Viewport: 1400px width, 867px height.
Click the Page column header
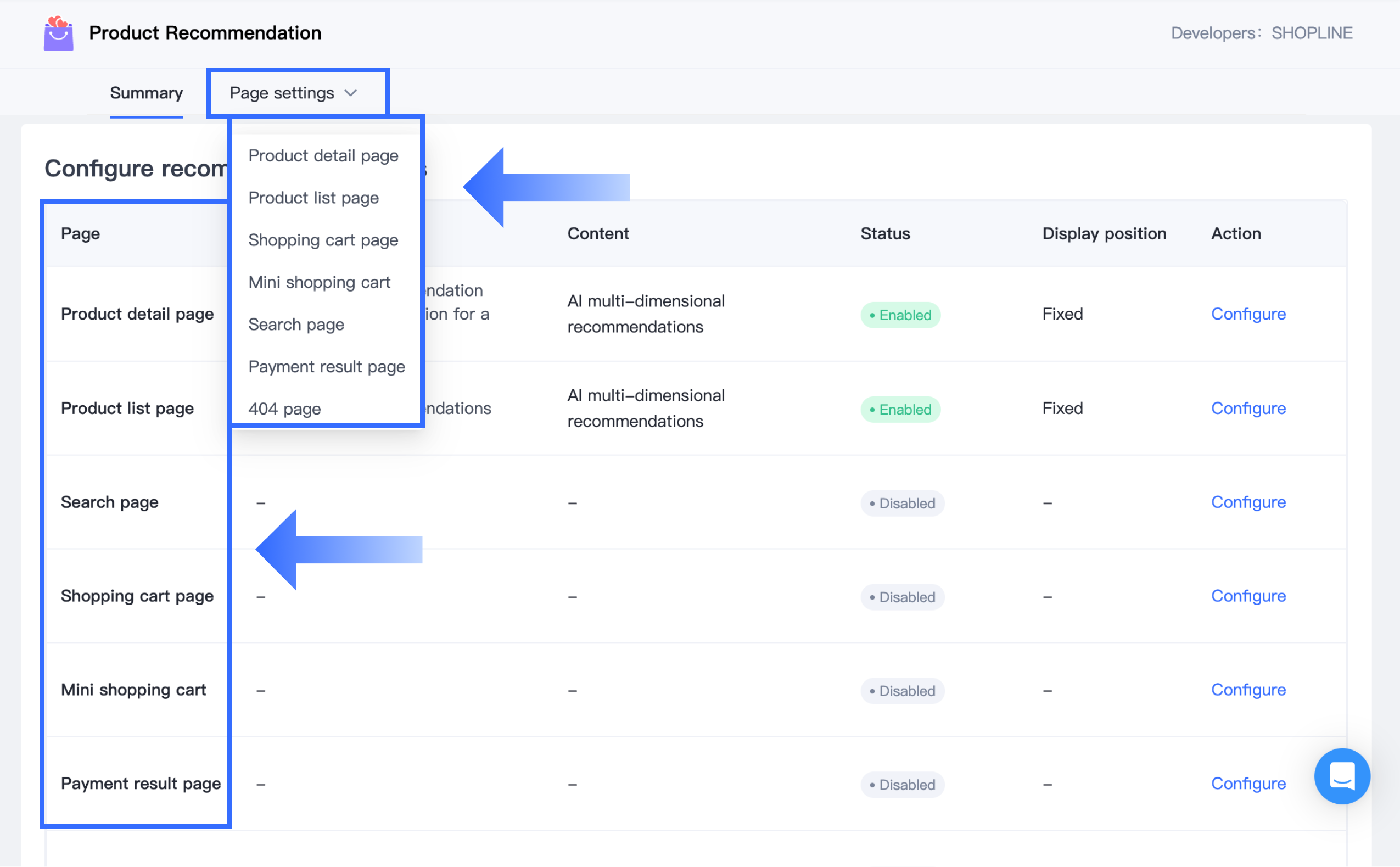80,233
